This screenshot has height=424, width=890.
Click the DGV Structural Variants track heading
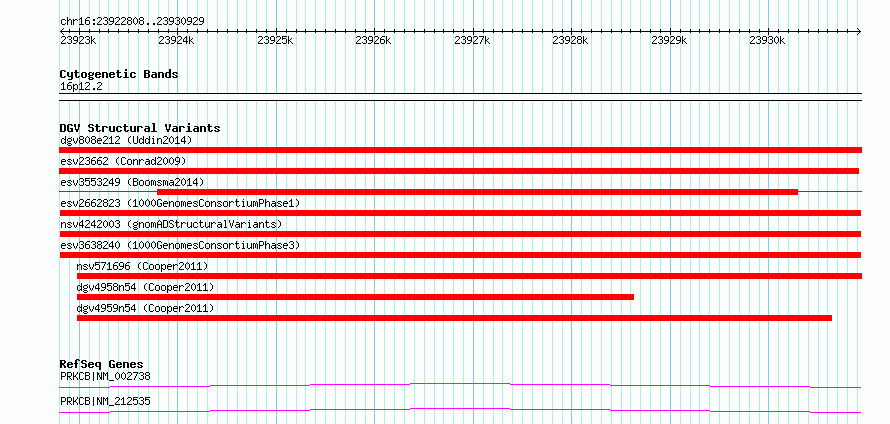[140, 128]
